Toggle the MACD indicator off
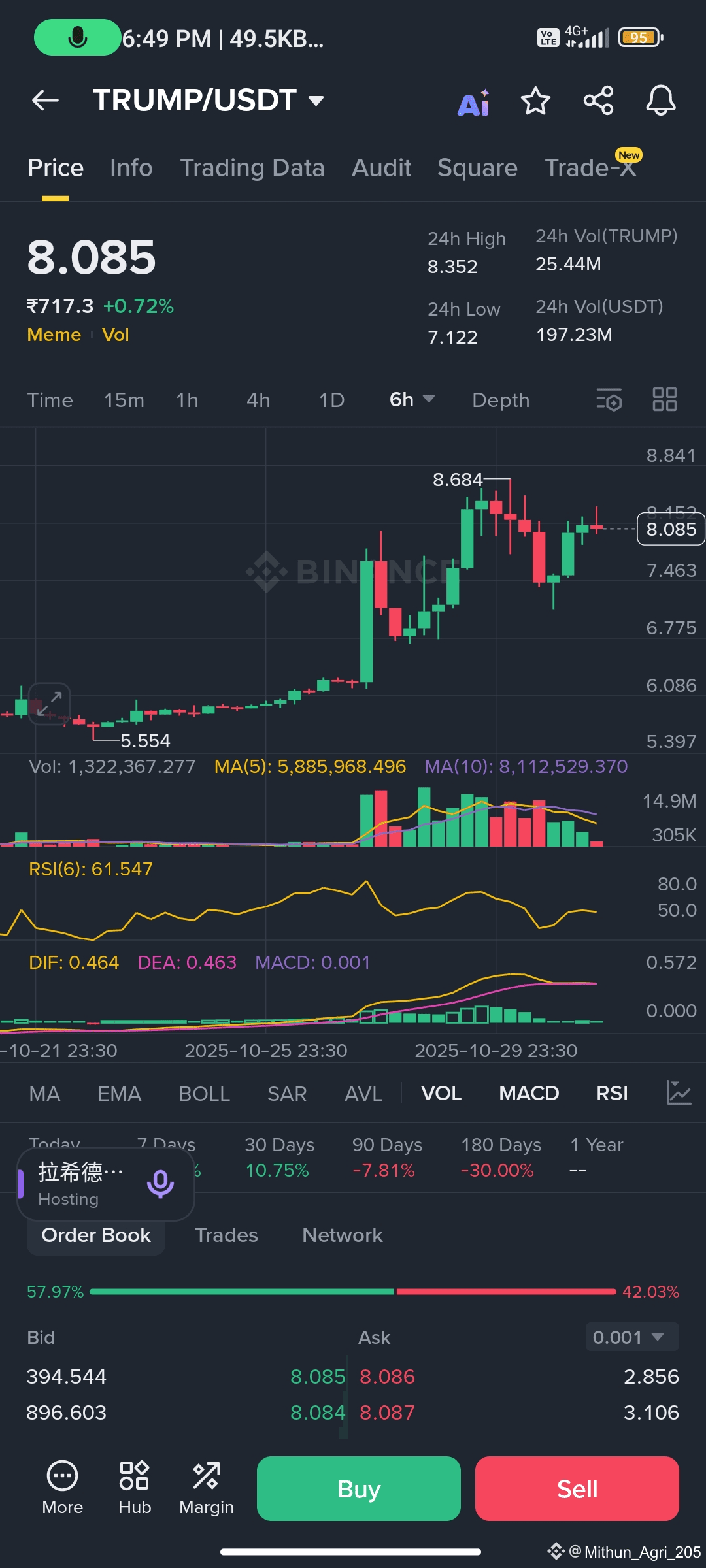 (x=529, y=1093)
